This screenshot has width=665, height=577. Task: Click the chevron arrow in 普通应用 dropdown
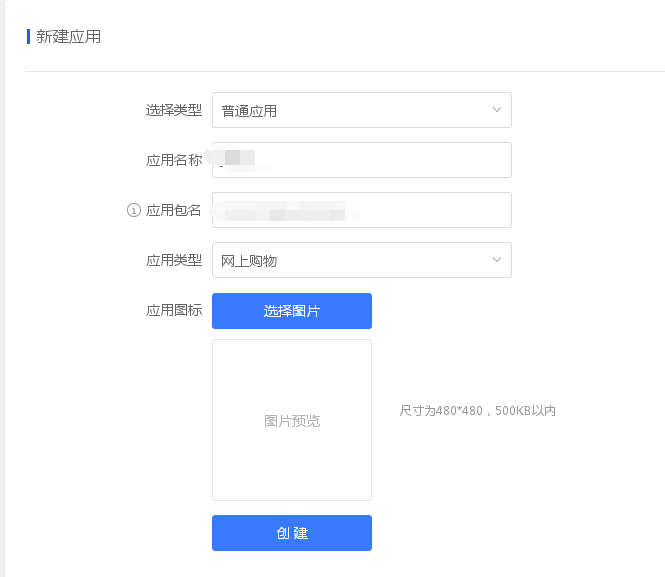tap(497, 110)
